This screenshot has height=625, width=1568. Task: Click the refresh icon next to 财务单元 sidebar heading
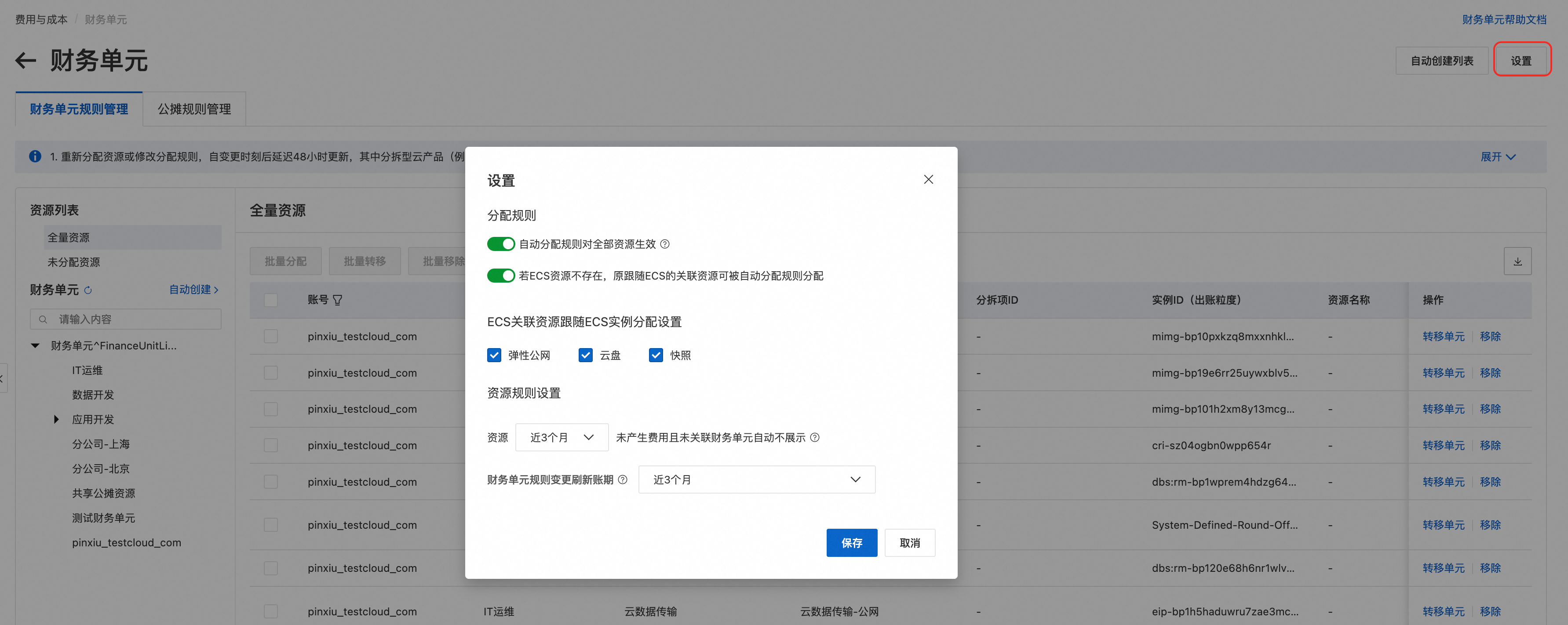pyautogui.click(x=88, y=290)
